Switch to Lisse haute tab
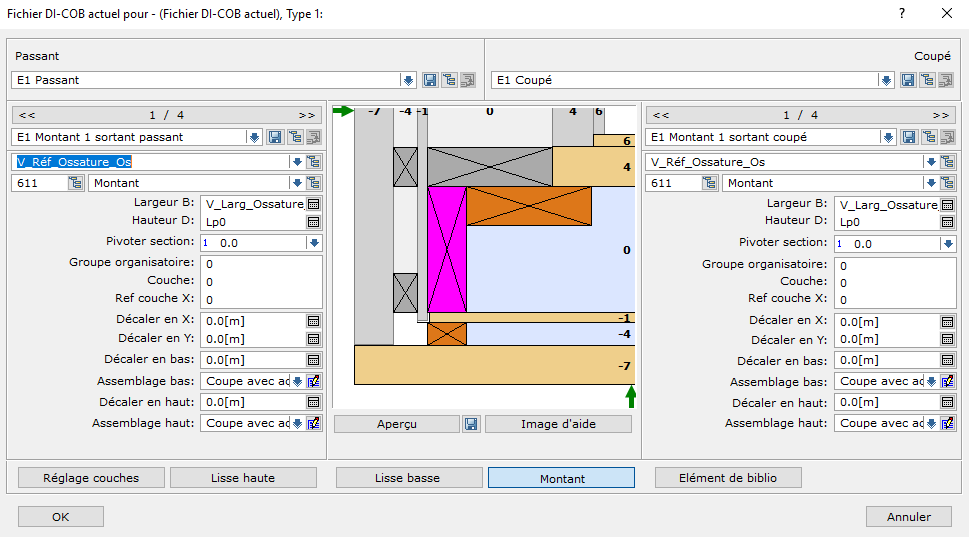This screenshot has height=537, width=969. click(x=243, y=478)
